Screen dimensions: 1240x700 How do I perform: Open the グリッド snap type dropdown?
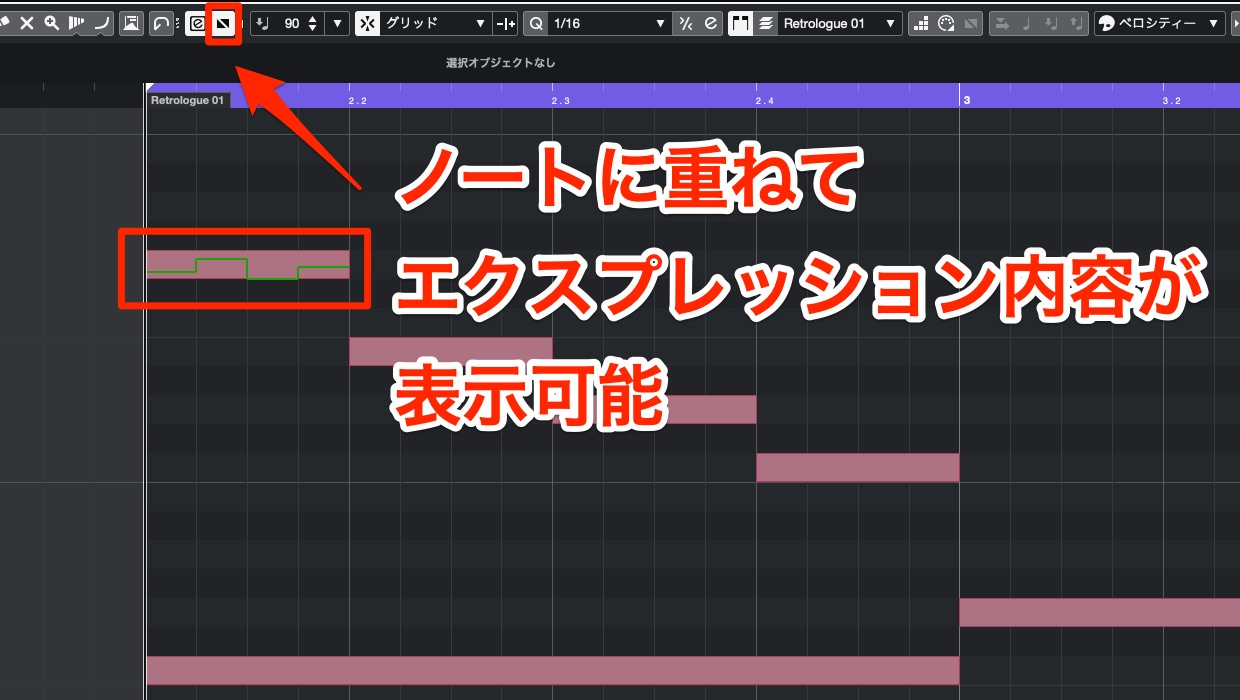point(436,23)
